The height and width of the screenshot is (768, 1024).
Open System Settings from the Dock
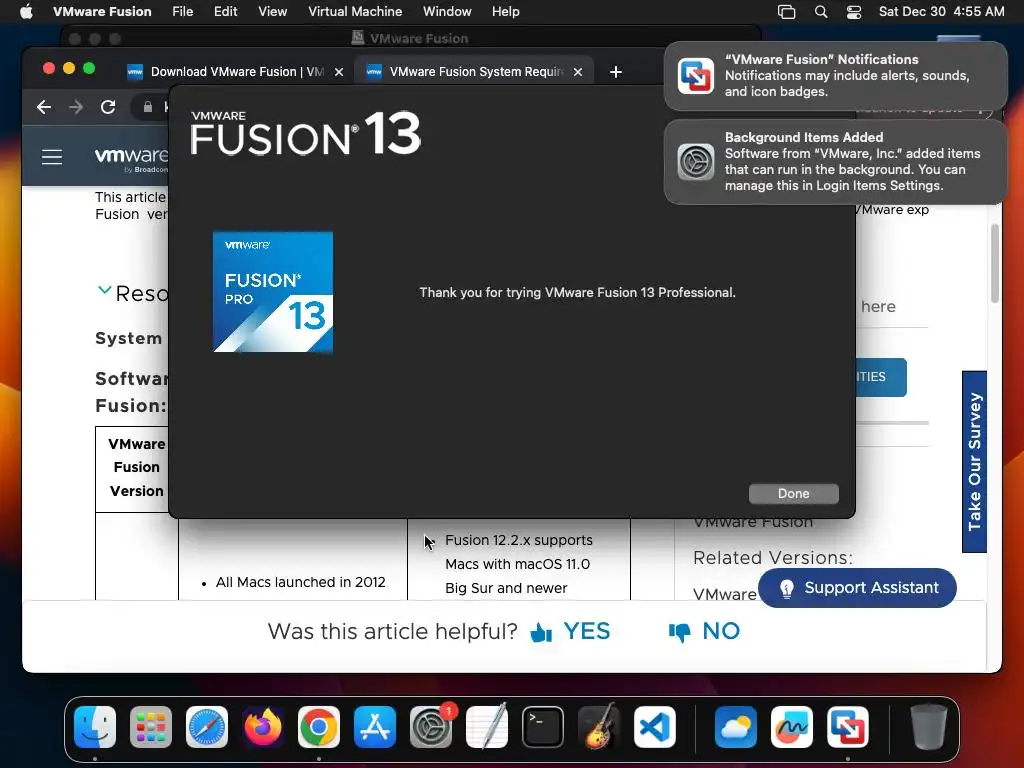pyautogui.click(x=431, y=727)
